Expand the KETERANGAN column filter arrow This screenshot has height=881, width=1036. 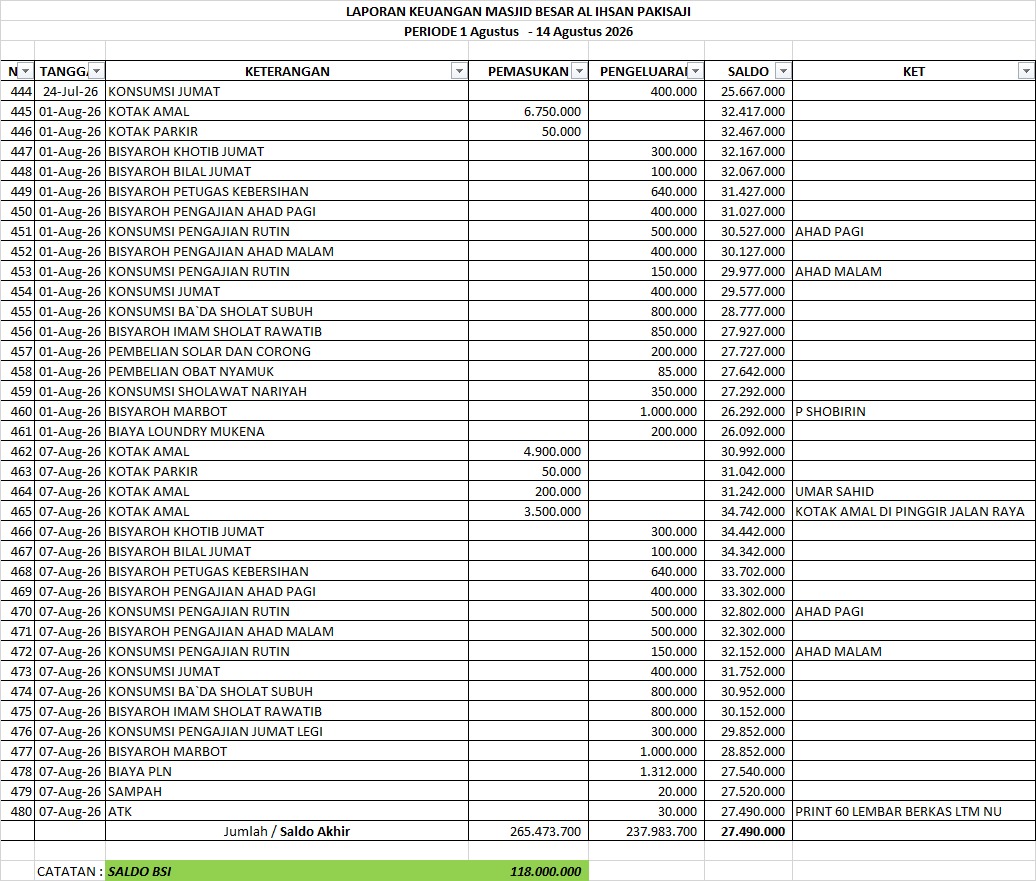(459, 71)
